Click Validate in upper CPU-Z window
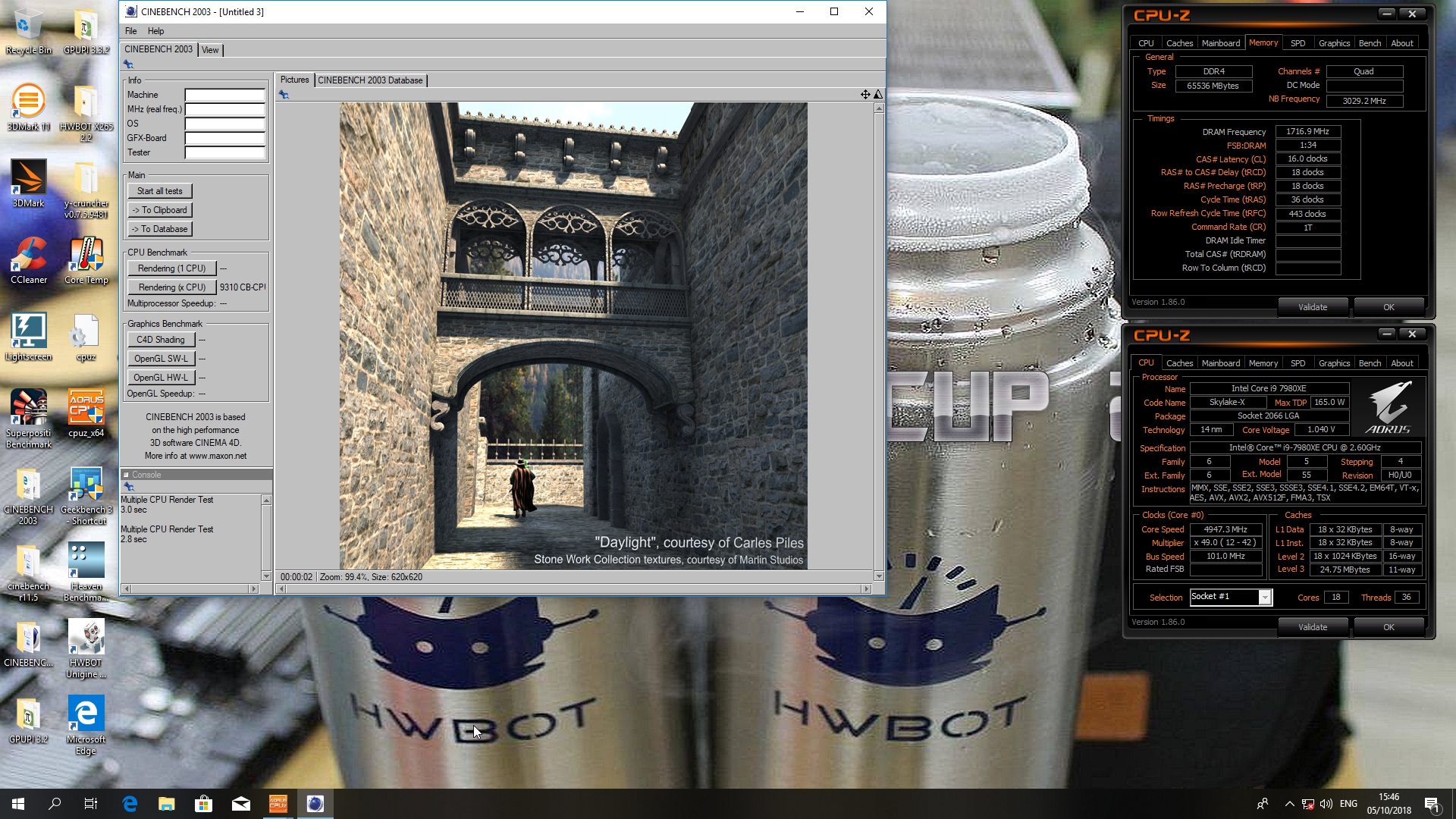 coord(1313,307)
